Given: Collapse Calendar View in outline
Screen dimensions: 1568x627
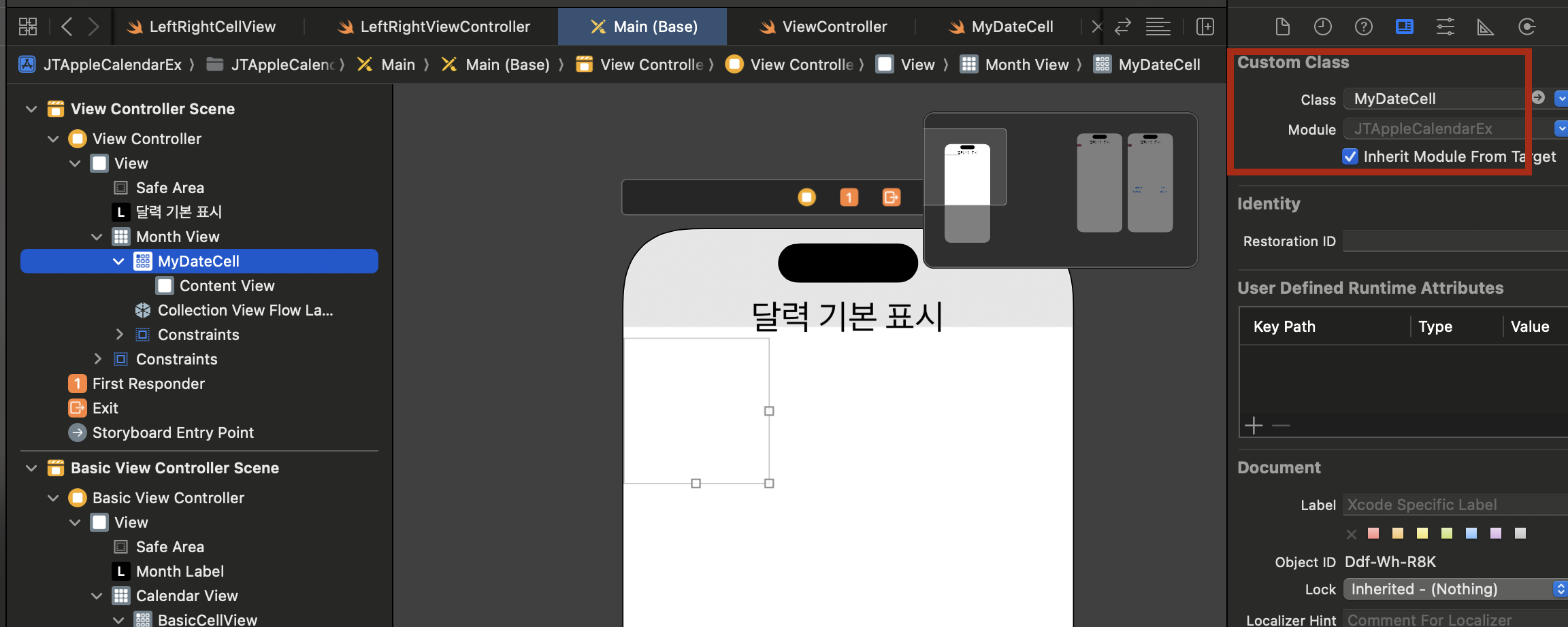Looking at the screenshot, I should (97, 596).
